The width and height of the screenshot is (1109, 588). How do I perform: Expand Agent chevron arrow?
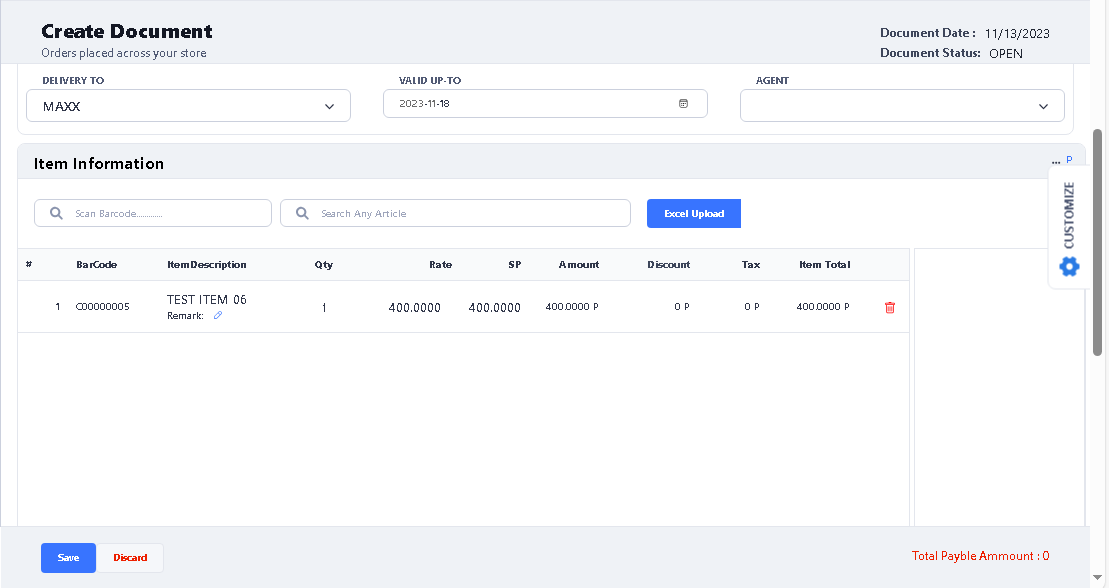tap(1043, 107)
